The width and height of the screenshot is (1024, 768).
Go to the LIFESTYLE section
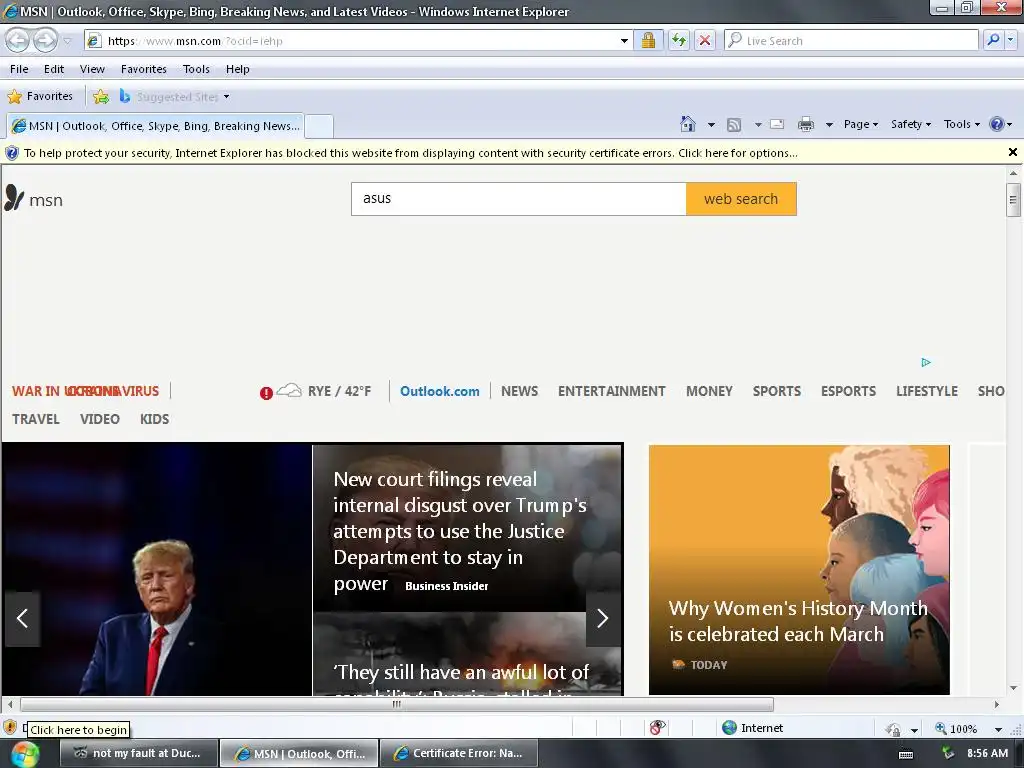point(927,391)
